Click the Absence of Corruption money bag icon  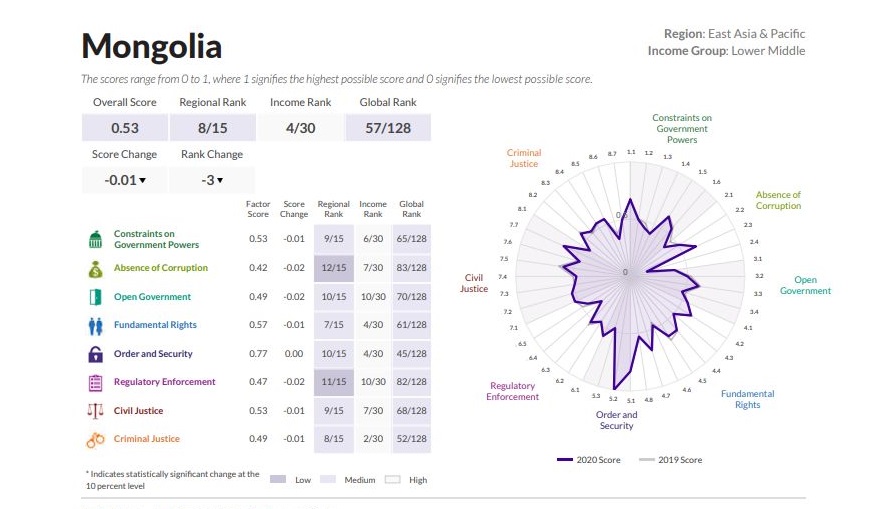coord(96,269)
